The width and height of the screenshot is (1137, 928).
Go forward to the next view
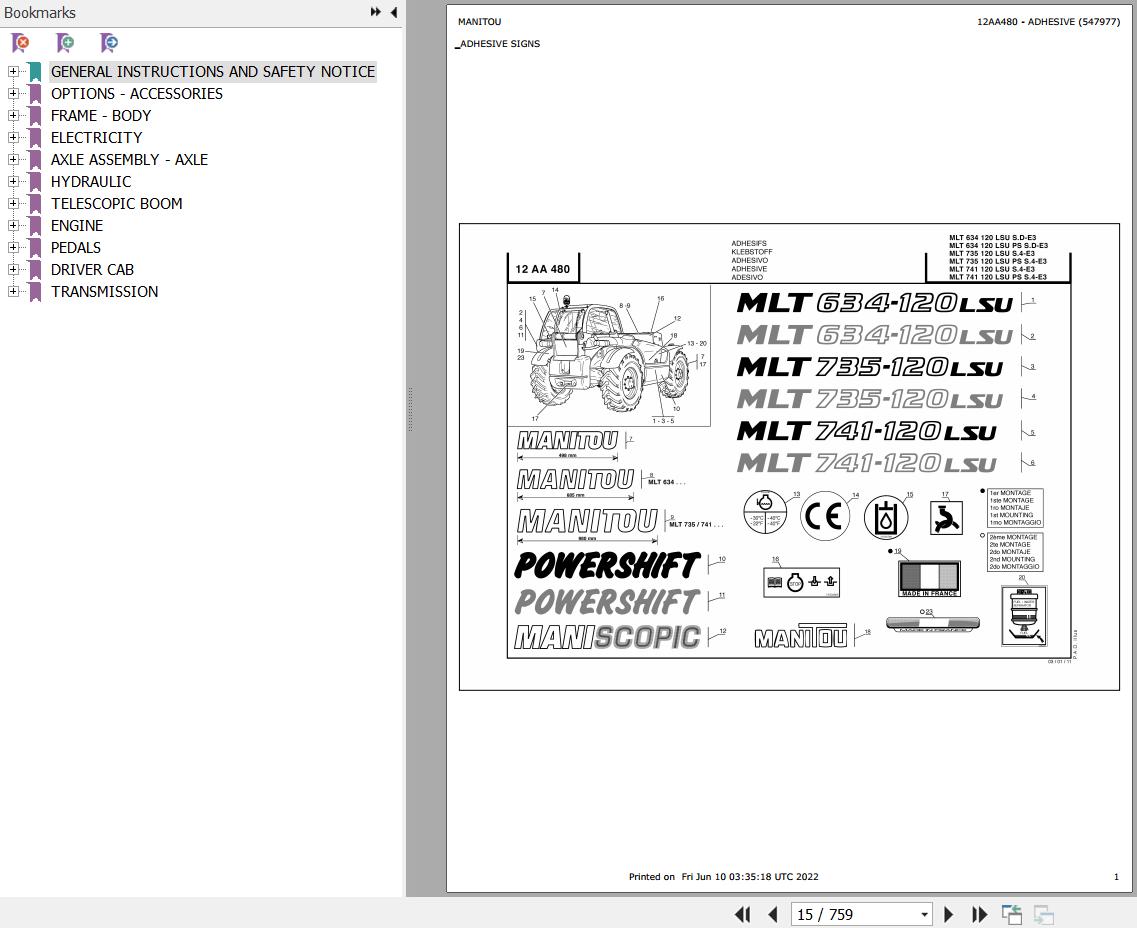tap(1042, 914)
